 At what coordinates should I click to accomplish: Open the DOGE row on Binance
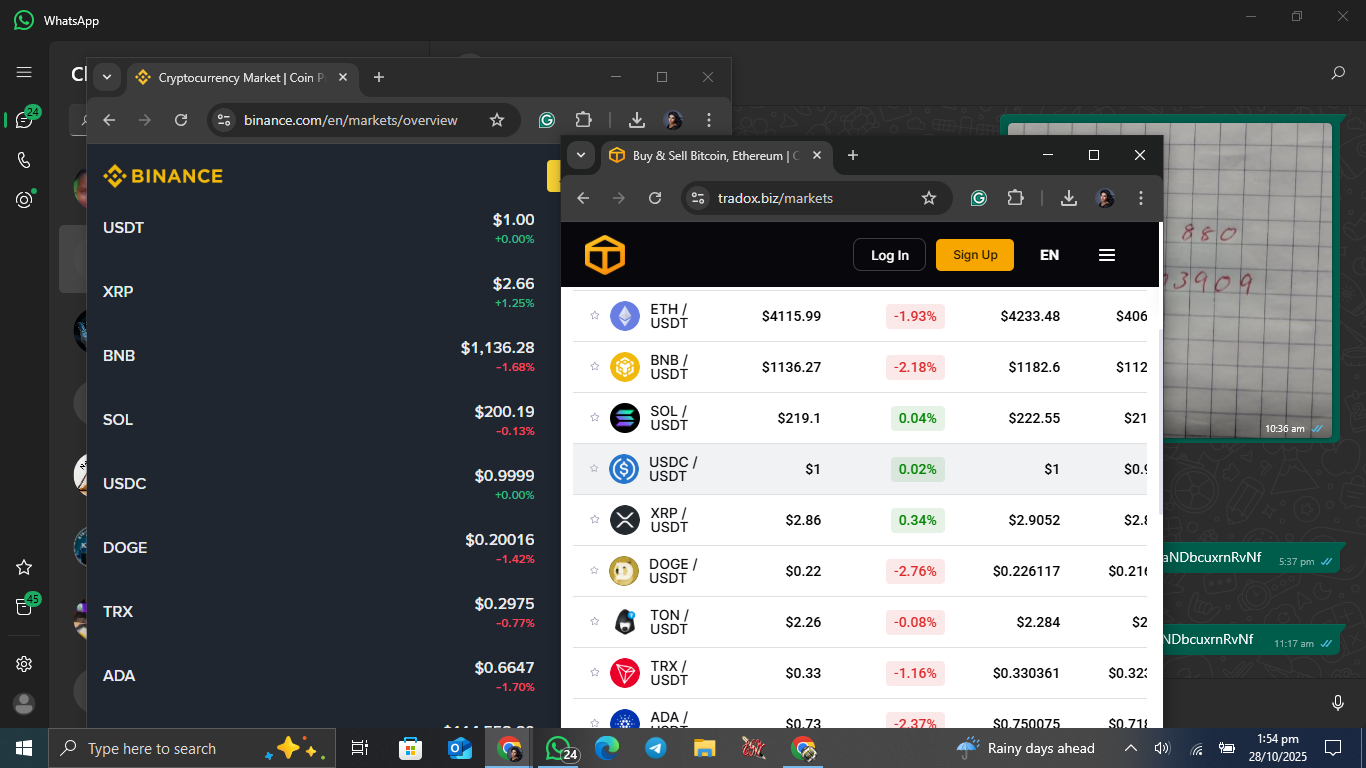click(x=319, y=548)
